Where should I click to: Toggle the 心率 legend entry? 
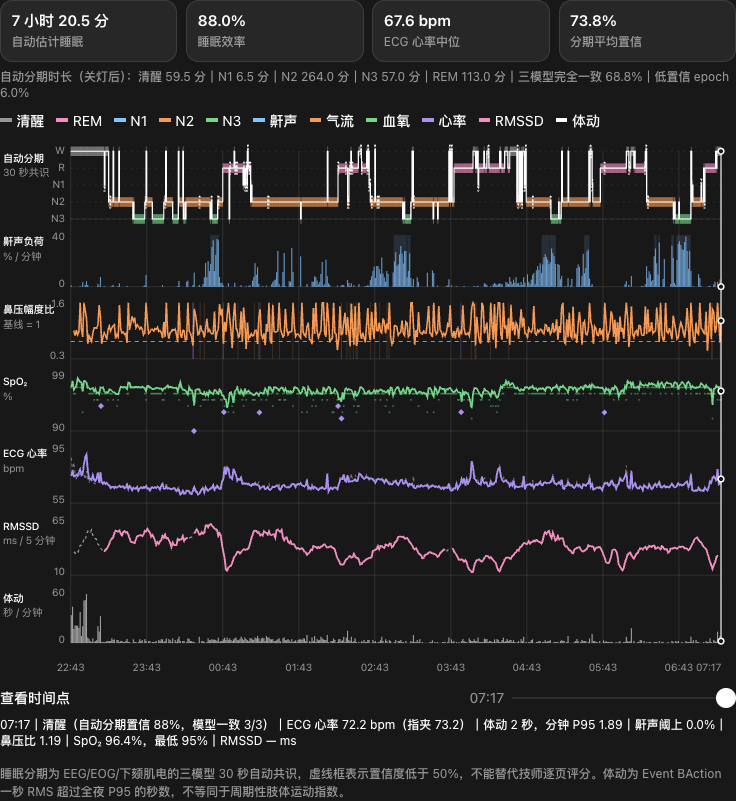(x=445, y=121)
